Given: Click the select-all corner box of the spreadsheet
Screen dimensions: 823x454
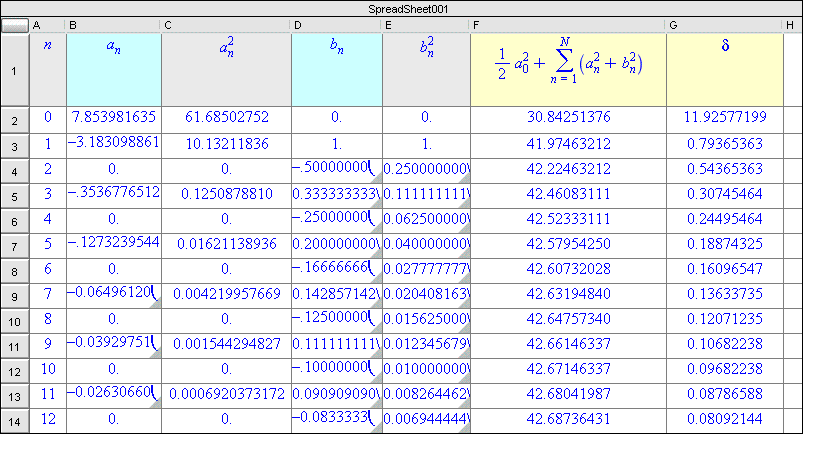Looking at the screenshot, I should [x=15, y=25].
